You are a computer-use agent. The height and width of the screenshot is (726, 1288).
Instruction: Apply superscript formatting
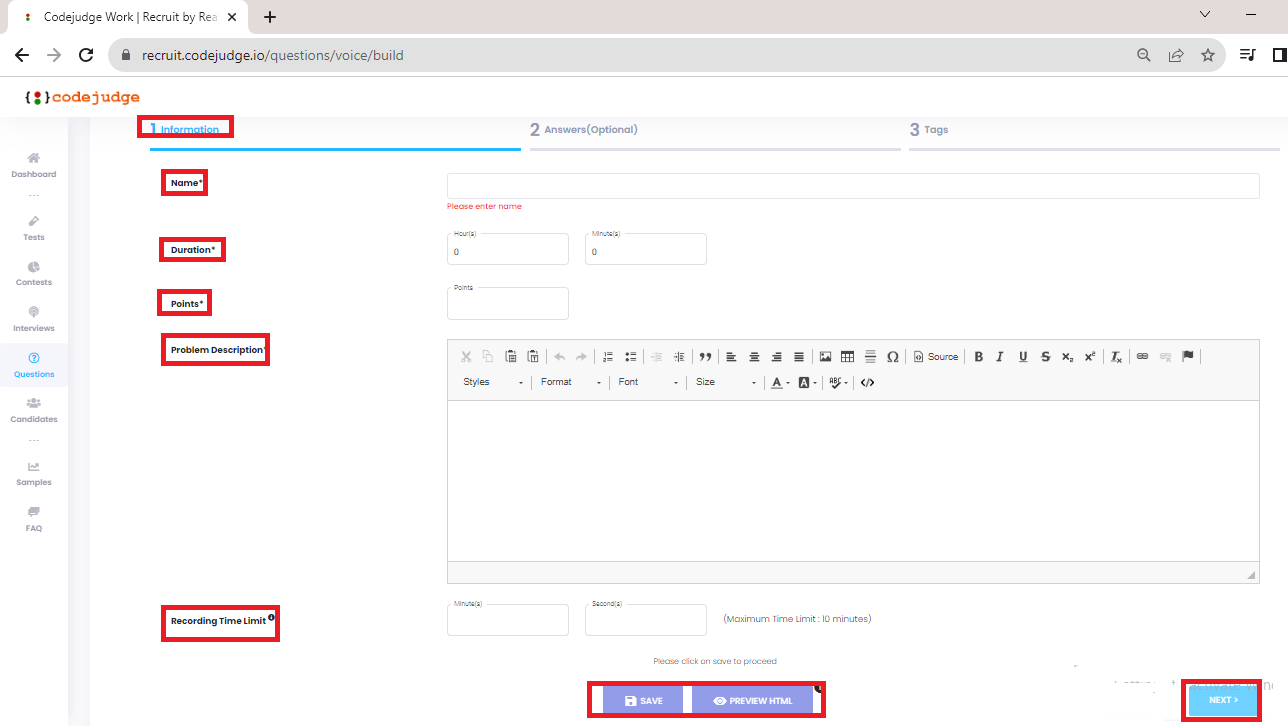pyautogui.click(x=1090, y=357)
